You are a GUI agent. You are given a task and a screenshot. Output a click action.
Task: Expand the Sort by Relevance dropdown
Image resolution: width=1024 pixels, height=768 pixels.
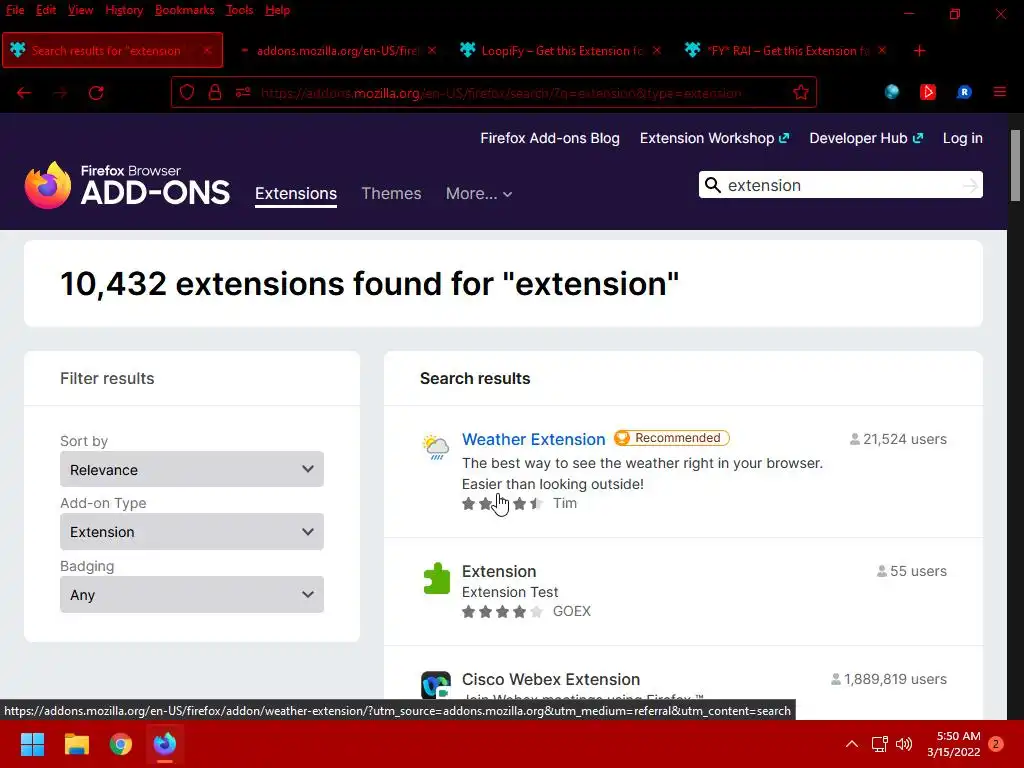[x=192, y=469]
